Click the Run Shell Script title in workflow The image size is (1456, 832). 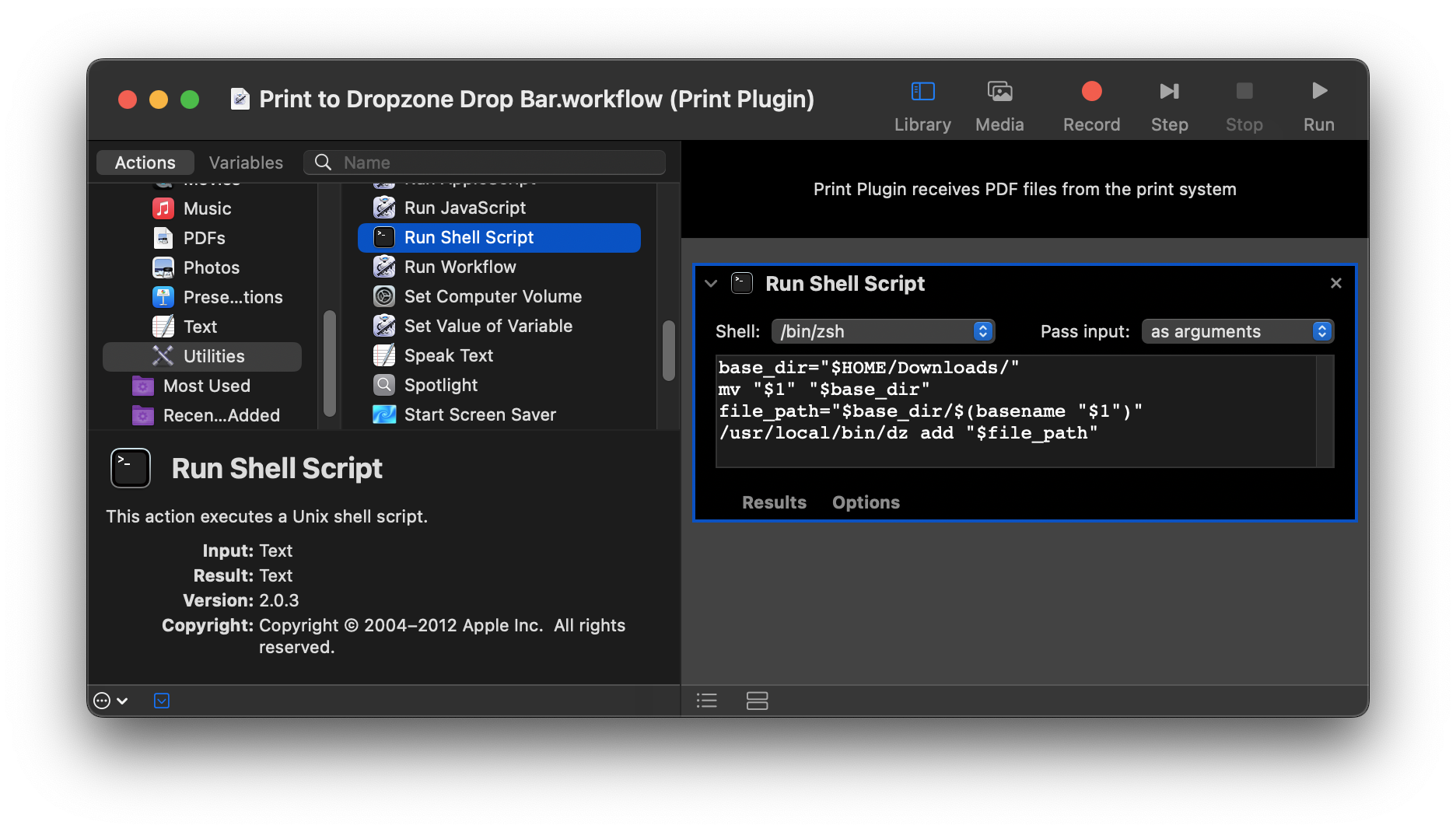click(845, 284)
